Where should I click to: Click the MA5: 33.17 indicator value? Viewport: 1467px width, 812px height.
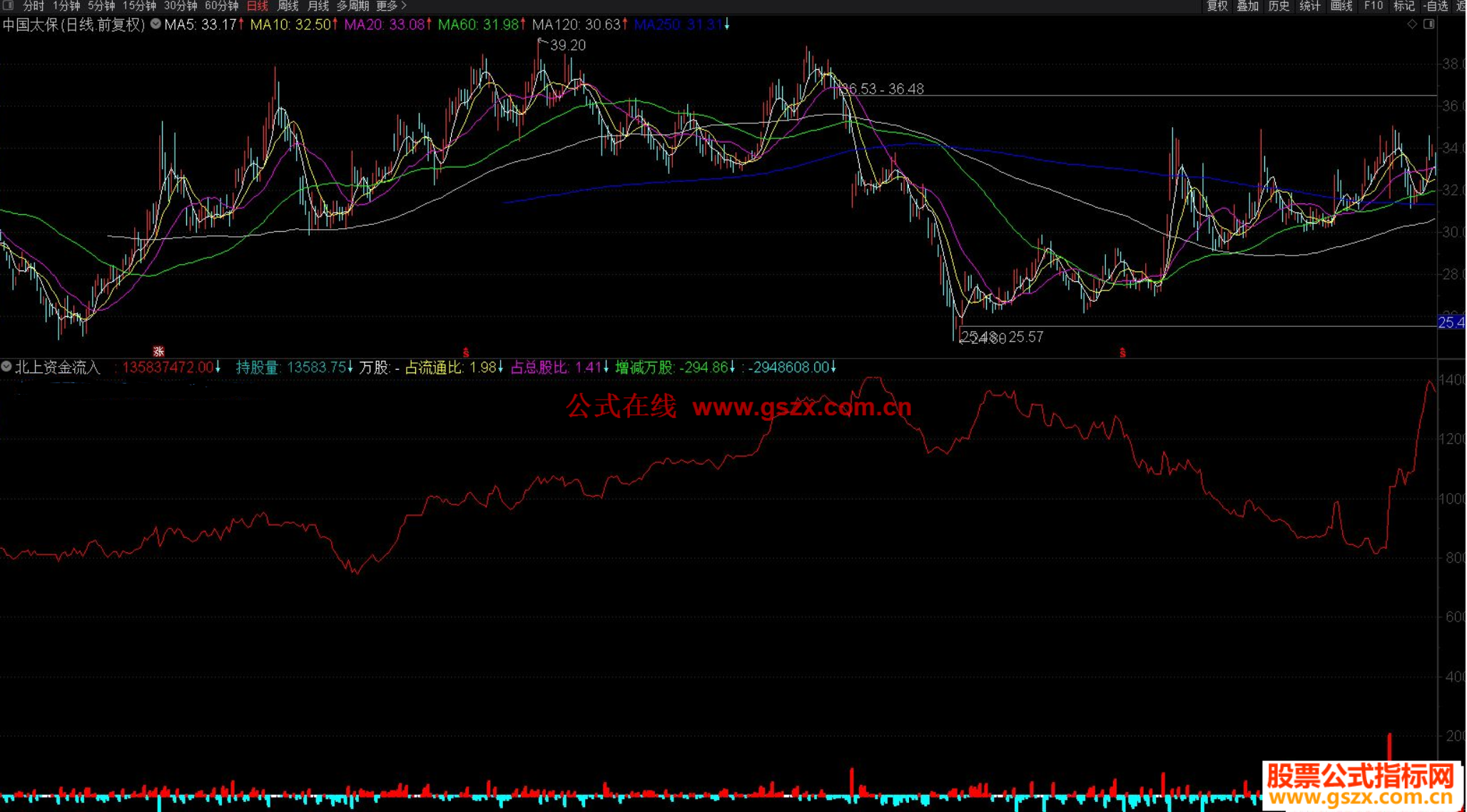point(204,24)
